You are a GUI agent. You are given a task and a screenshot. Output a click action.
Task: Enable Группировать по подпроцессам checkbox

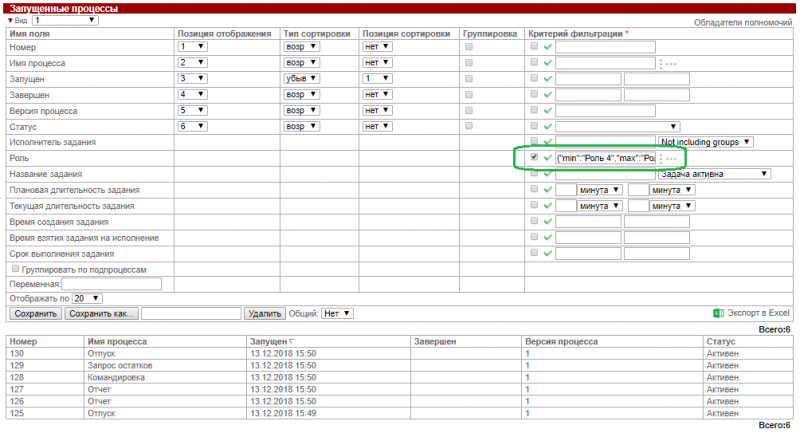click(x=14, y=269)
